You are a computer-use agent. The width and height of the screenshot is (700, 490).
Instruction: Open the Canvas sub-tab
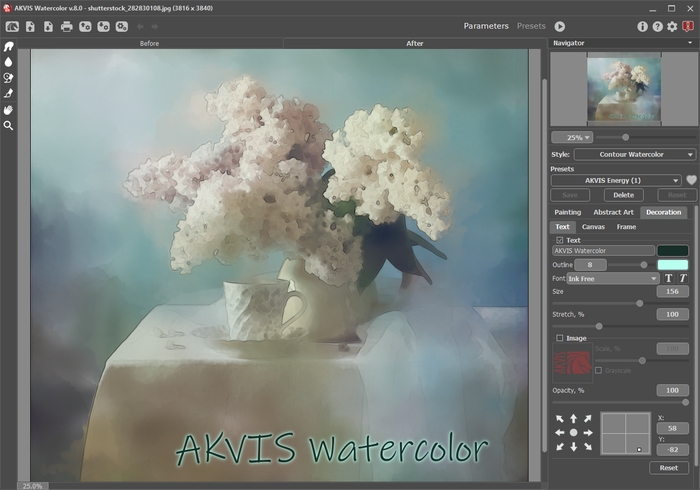593,227
